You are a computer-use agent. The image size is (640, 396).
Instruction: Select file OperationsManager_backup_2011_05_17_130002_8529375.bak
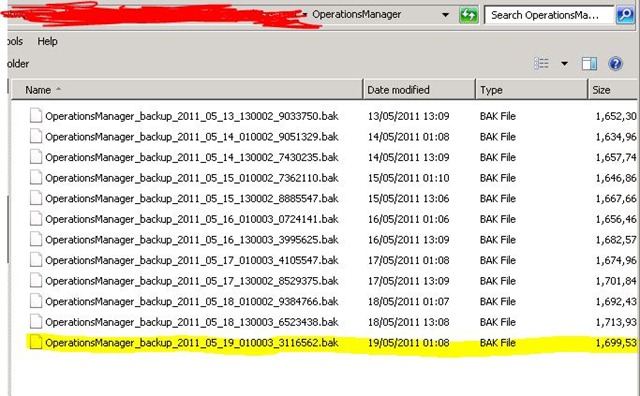(x=191, y=281)
